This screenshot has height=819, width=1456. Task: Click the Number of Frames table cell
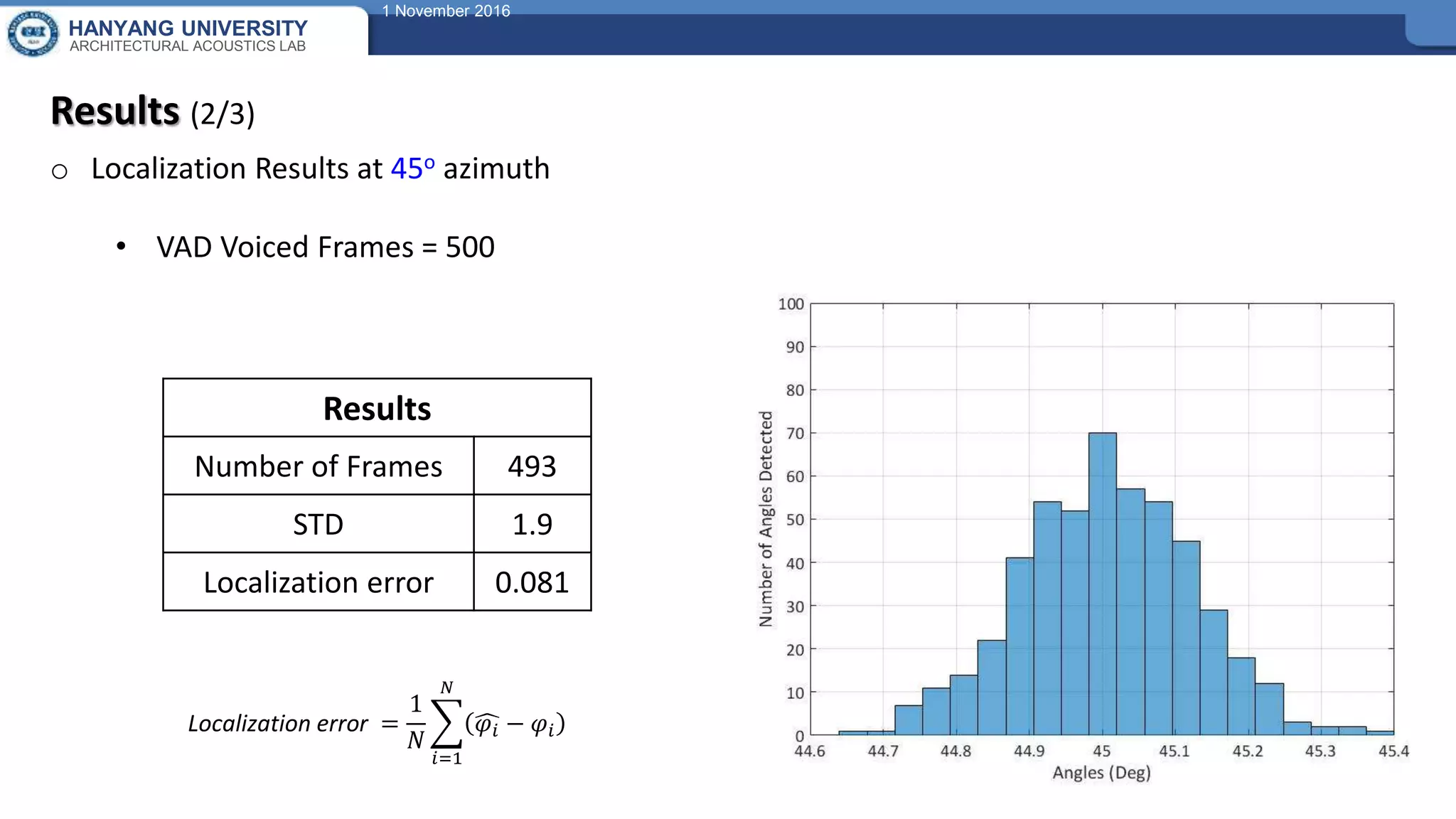coord(318,466)
